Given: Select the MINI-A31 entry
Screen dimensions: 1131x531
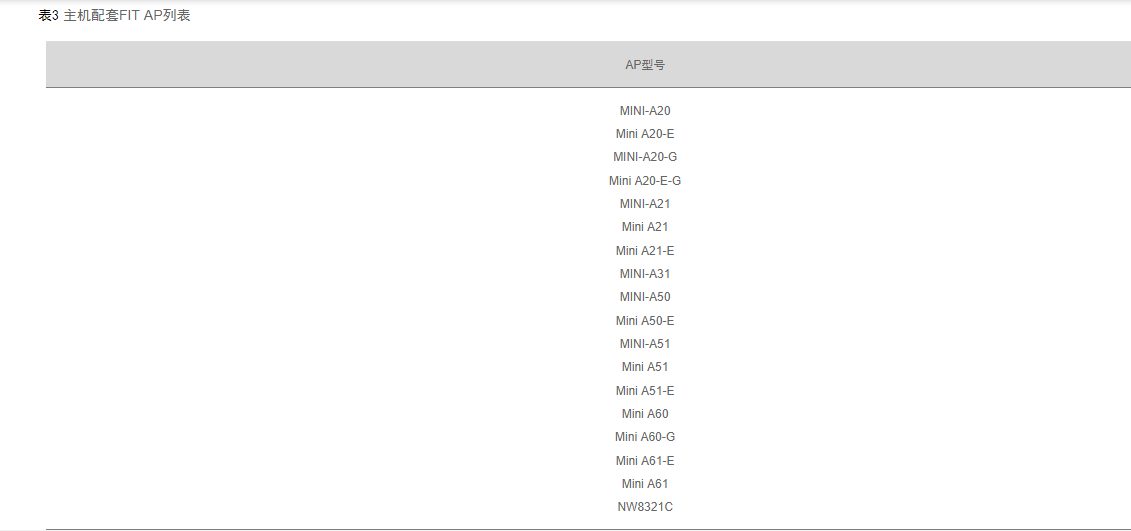Looking at the screenshot, I should [x=645, y=273].
